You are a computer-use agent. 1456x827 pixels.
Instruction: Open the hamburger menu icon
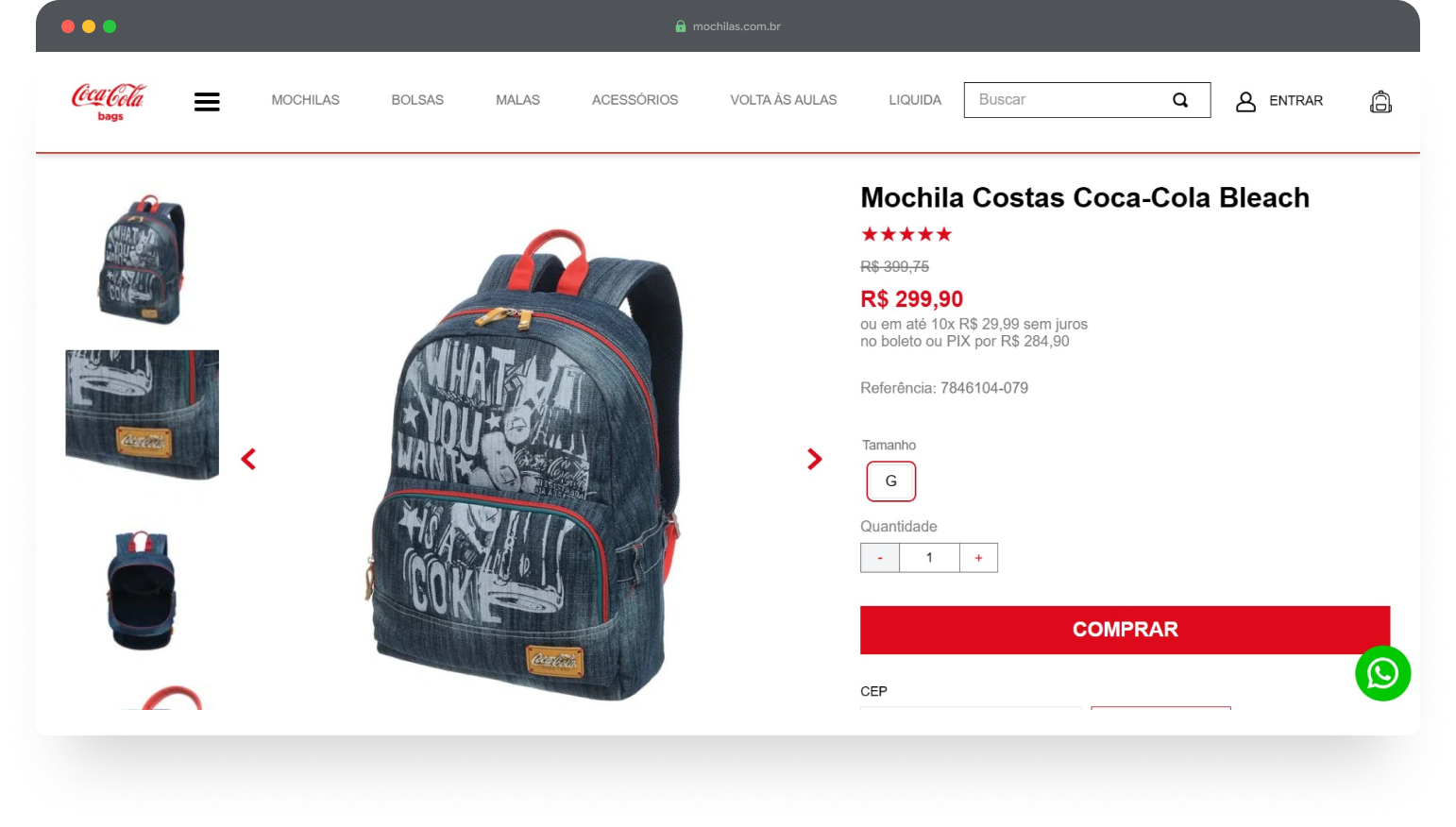pos(207,102)
